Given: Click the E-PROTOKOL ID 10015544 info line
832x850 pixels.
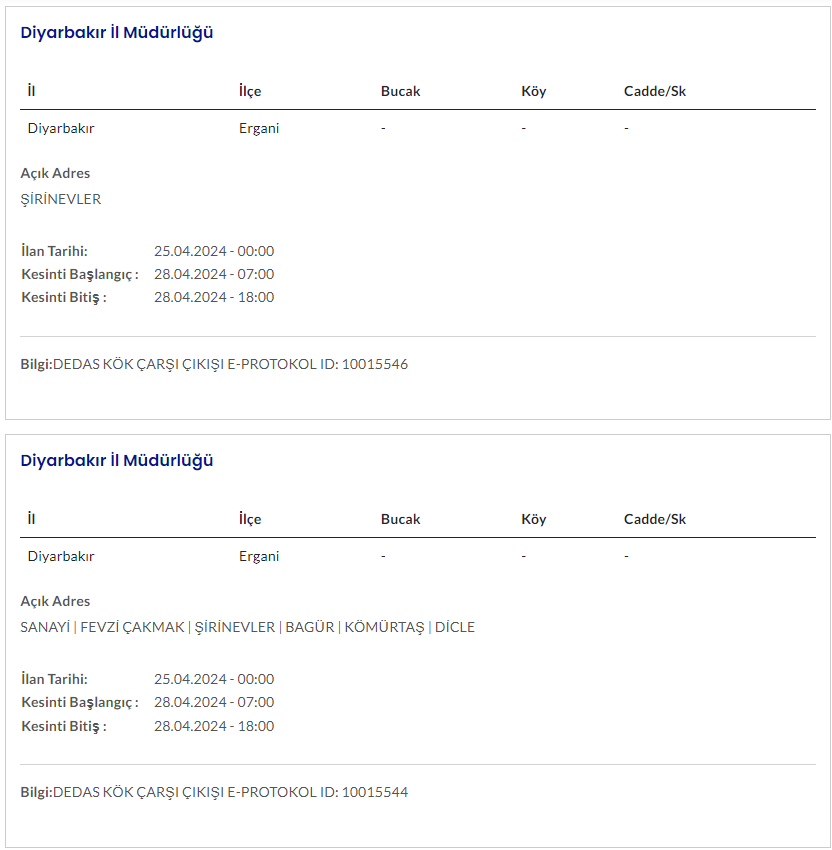Looking at the screenshot, I should (214, 792).
